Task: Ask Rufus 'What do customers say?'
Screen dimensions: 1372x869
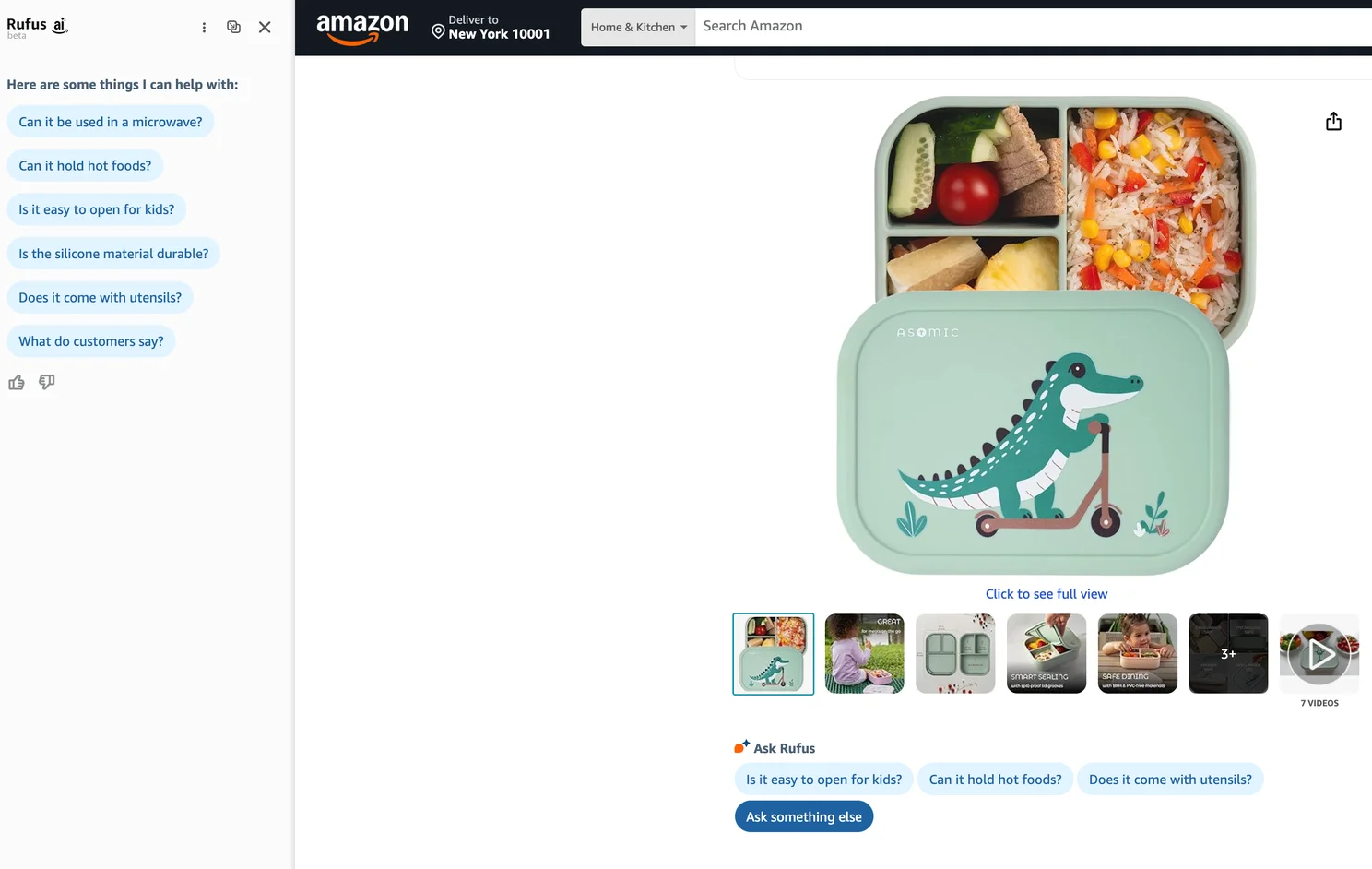Action: [x=91, y=341]
